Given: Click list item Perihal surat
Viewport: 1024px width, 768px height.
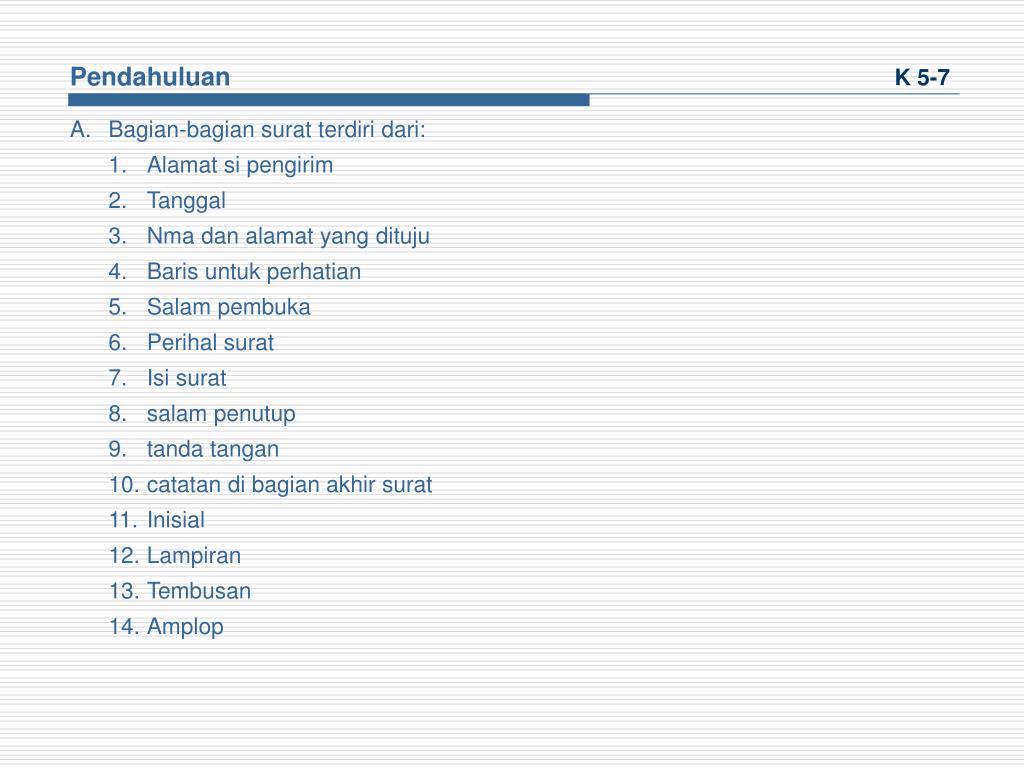Looking at the screenshot, I should pos(210,343).
